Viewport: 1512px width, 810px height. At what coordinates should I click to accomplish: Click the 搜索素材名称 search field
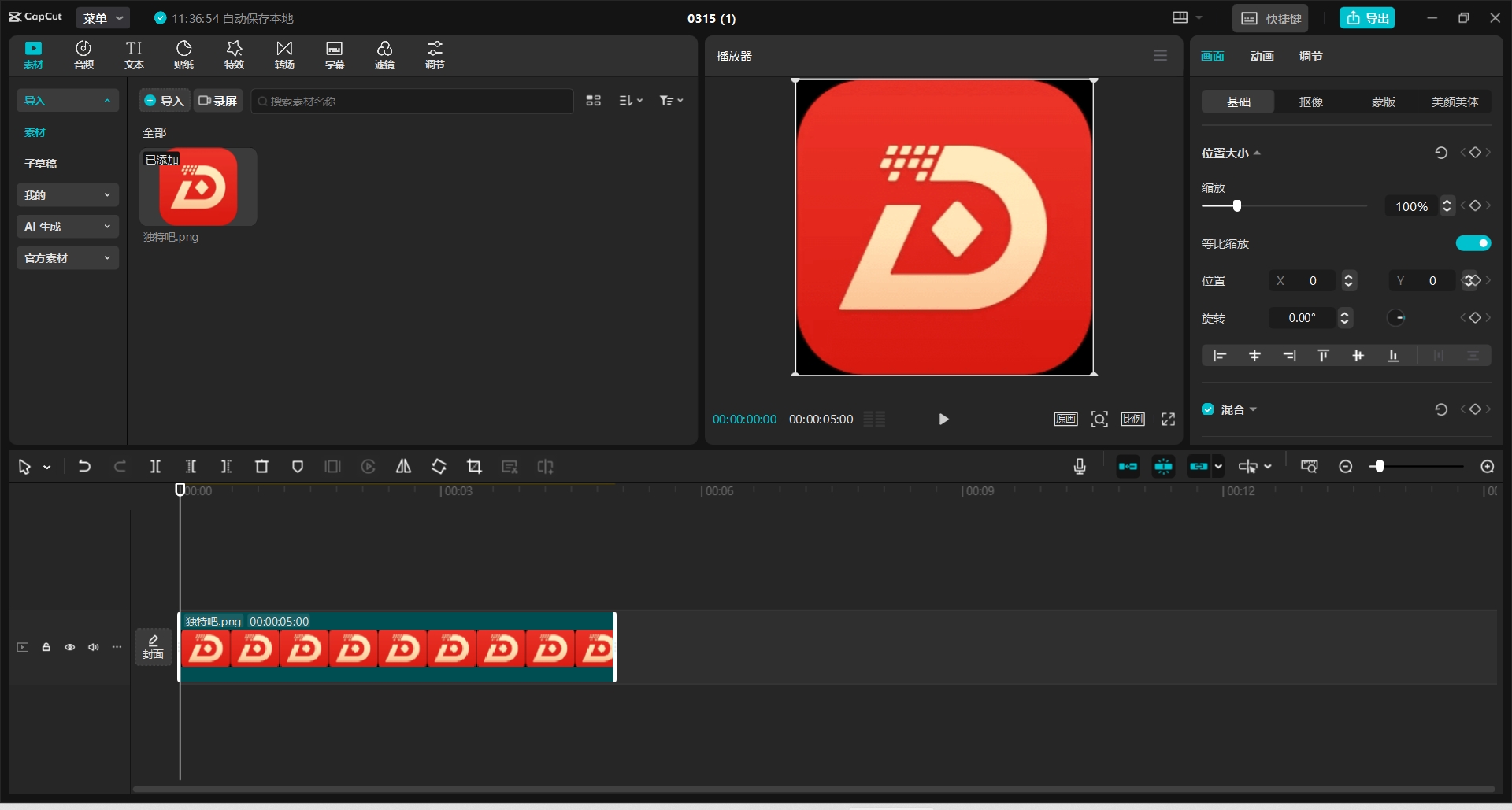(412, 101)
